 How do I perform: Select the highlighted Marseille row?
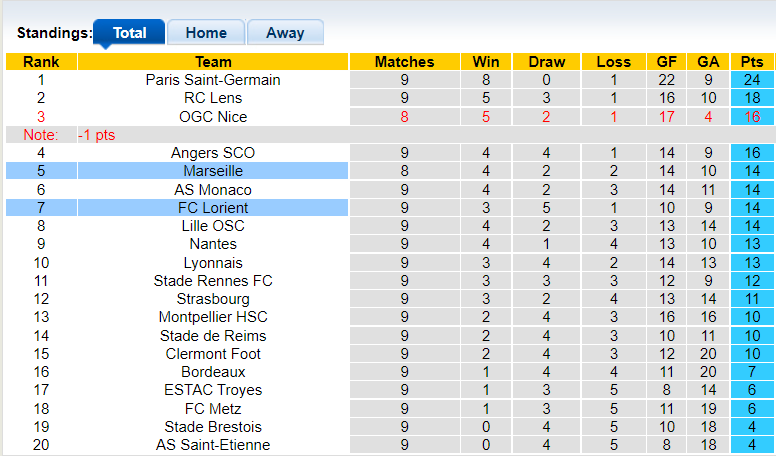pyautogui.click(x=213, y=171)
